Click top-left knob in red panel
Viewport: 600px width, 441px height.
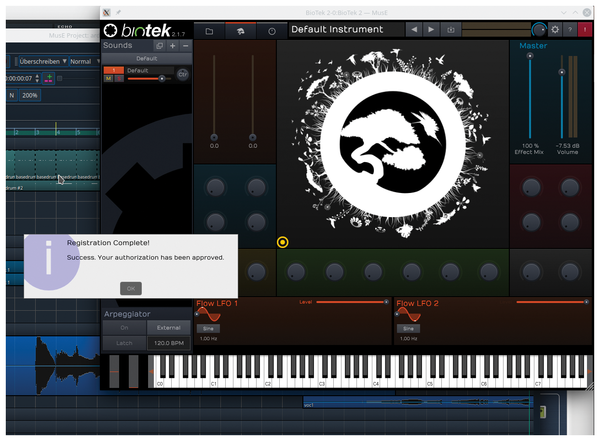click(532, 187)
